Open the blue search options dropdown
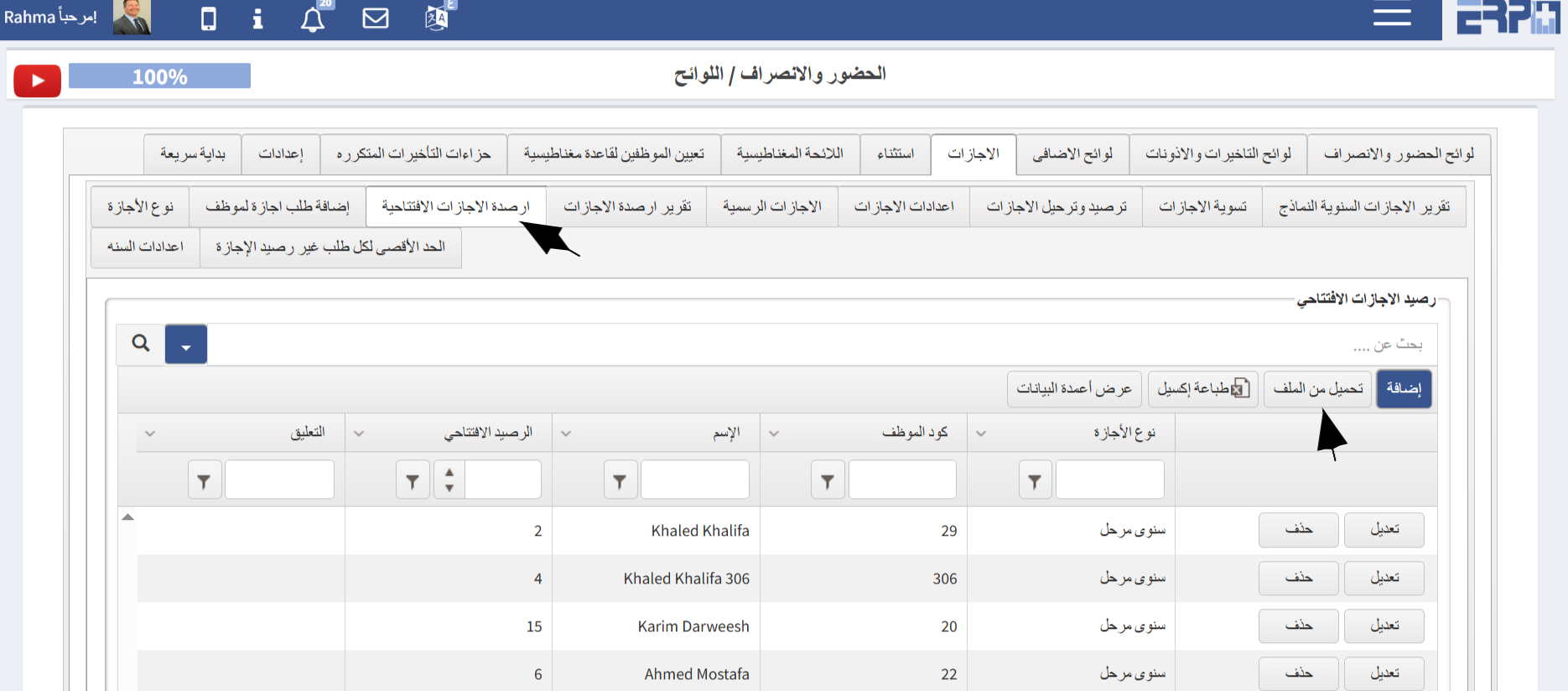The image size is (1568, 691). (x=186, y=344)
